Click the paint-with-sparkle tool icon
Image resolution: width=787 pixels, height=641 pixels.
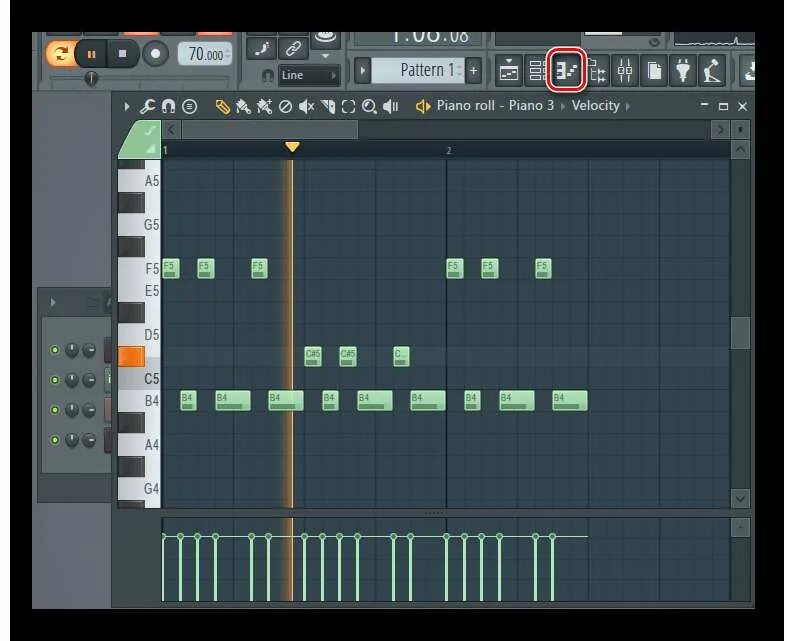pyautogui.click(x=264, y=106)
